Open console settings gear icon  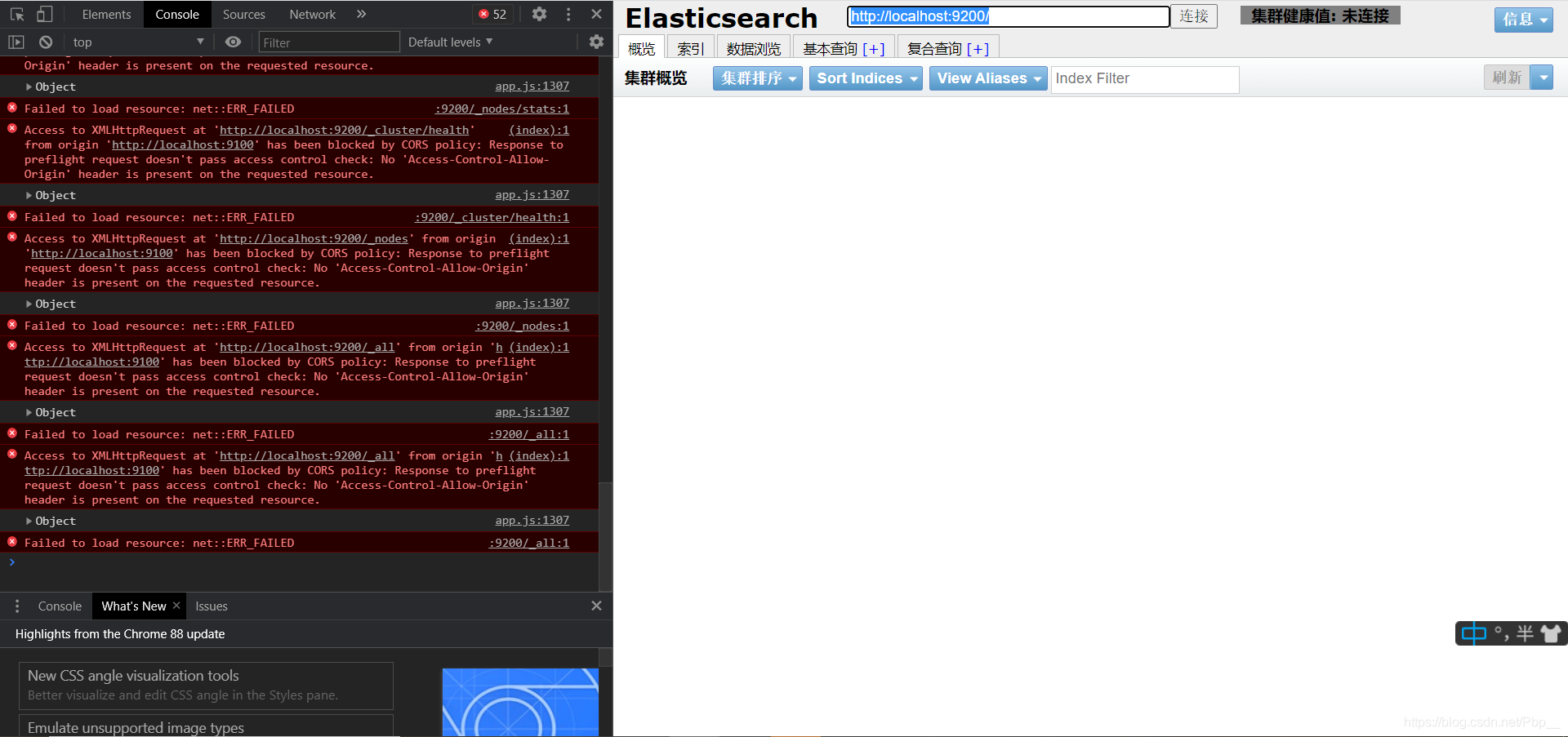tap(596, 42)
